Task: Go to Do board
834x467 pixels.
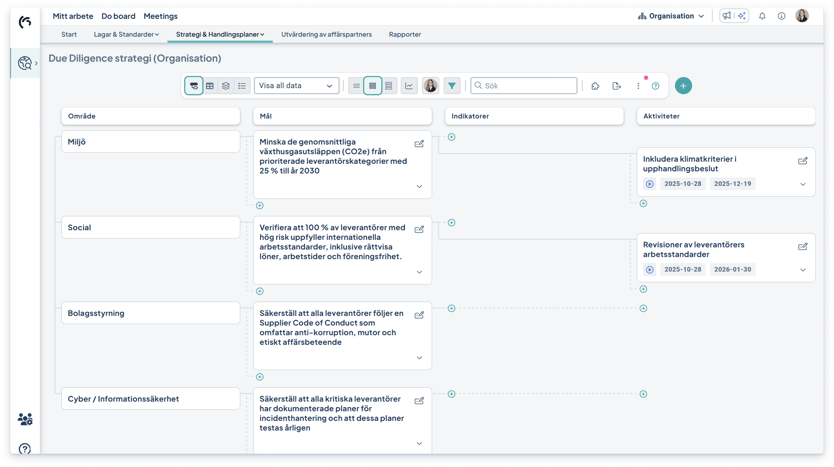Action: [x=118, y=16]
